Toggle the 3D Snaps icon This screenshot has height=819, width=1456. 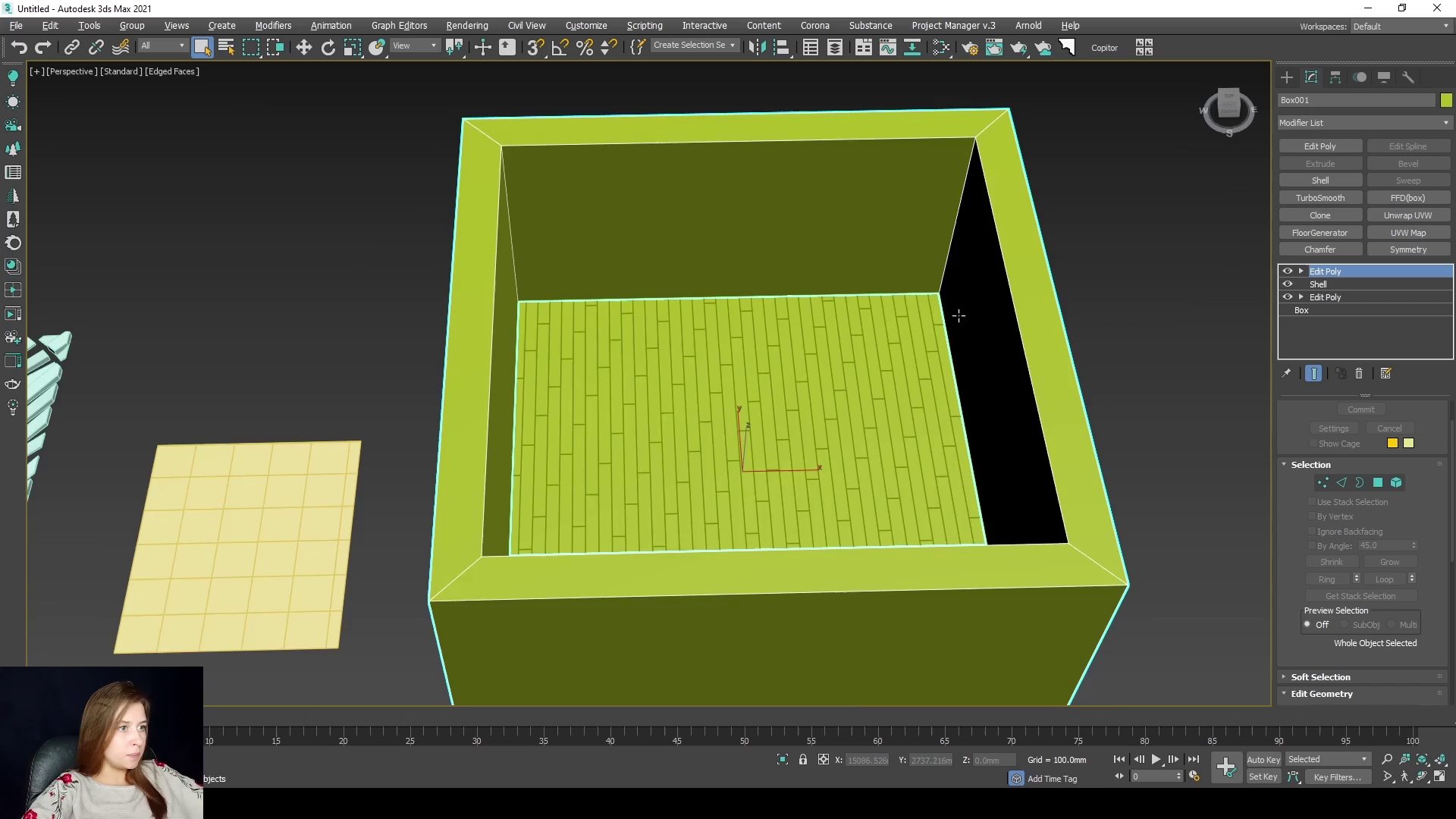[x=535, y=48]
